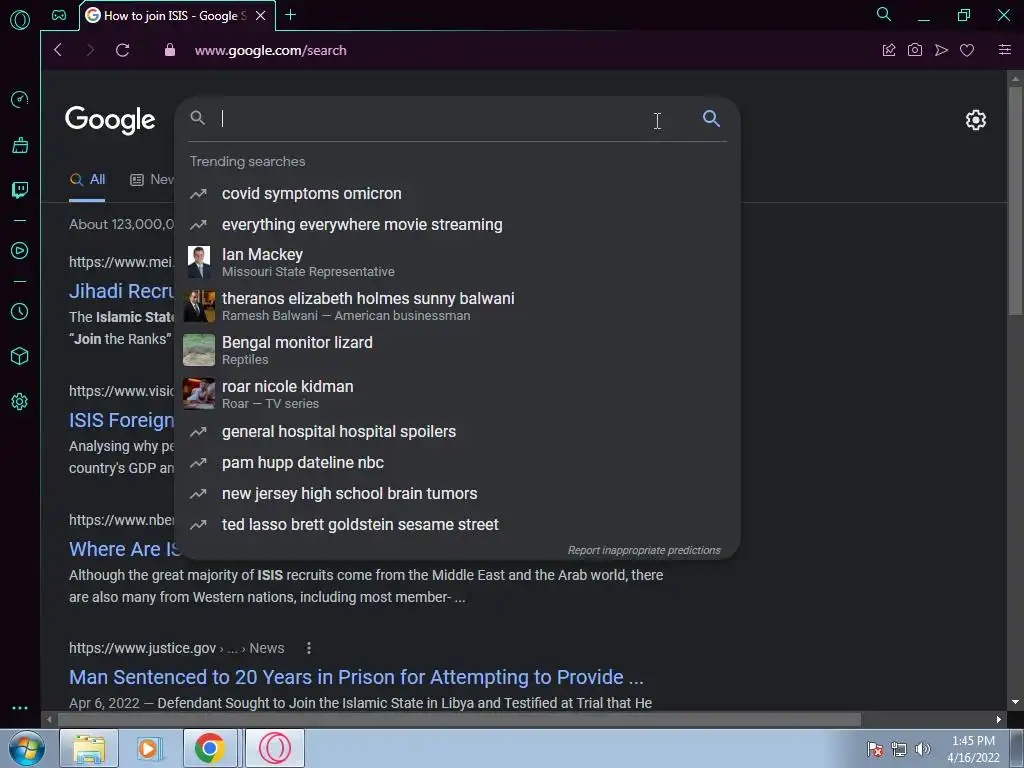Choose 'new jersey high school brain tumors'
The width and height of the screenshot is (1024, 768).
click(x=457, y=494)
